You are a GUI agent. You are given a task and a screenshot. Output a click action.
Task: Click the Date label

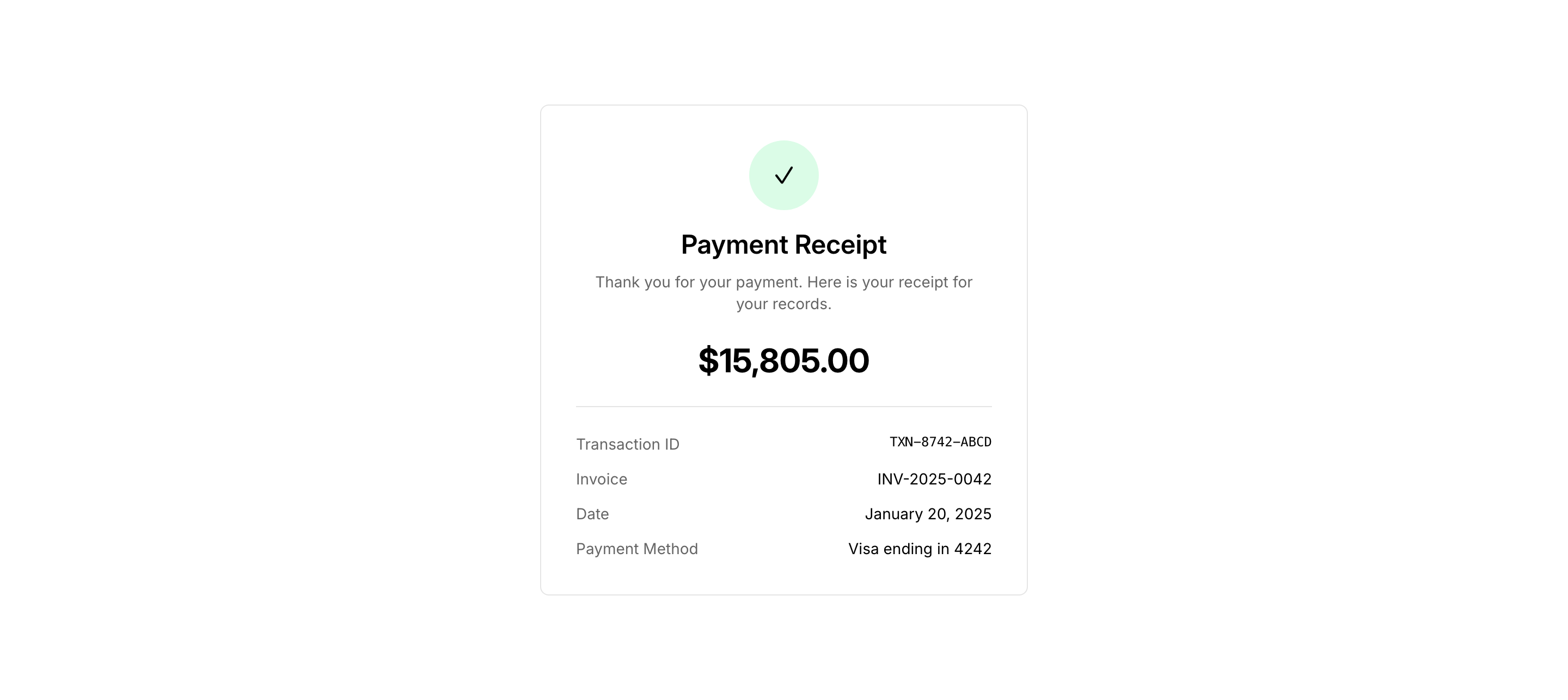(x=592, y=514)
